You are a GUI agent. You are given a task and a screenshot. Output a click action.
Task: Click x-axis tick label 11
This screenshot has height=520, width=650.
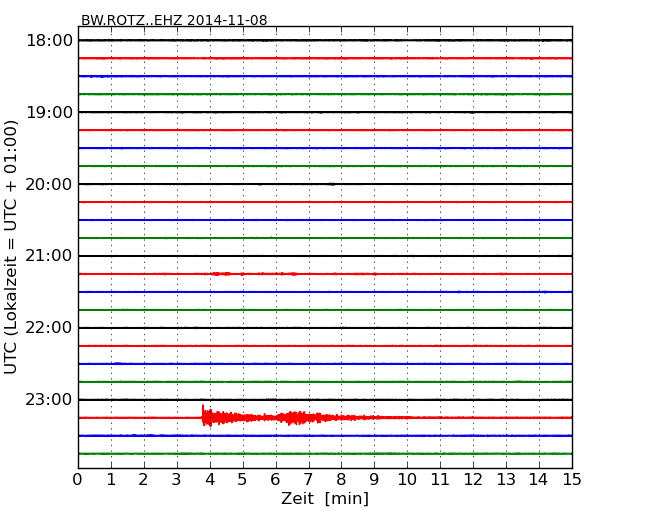[x=440, y=480]
